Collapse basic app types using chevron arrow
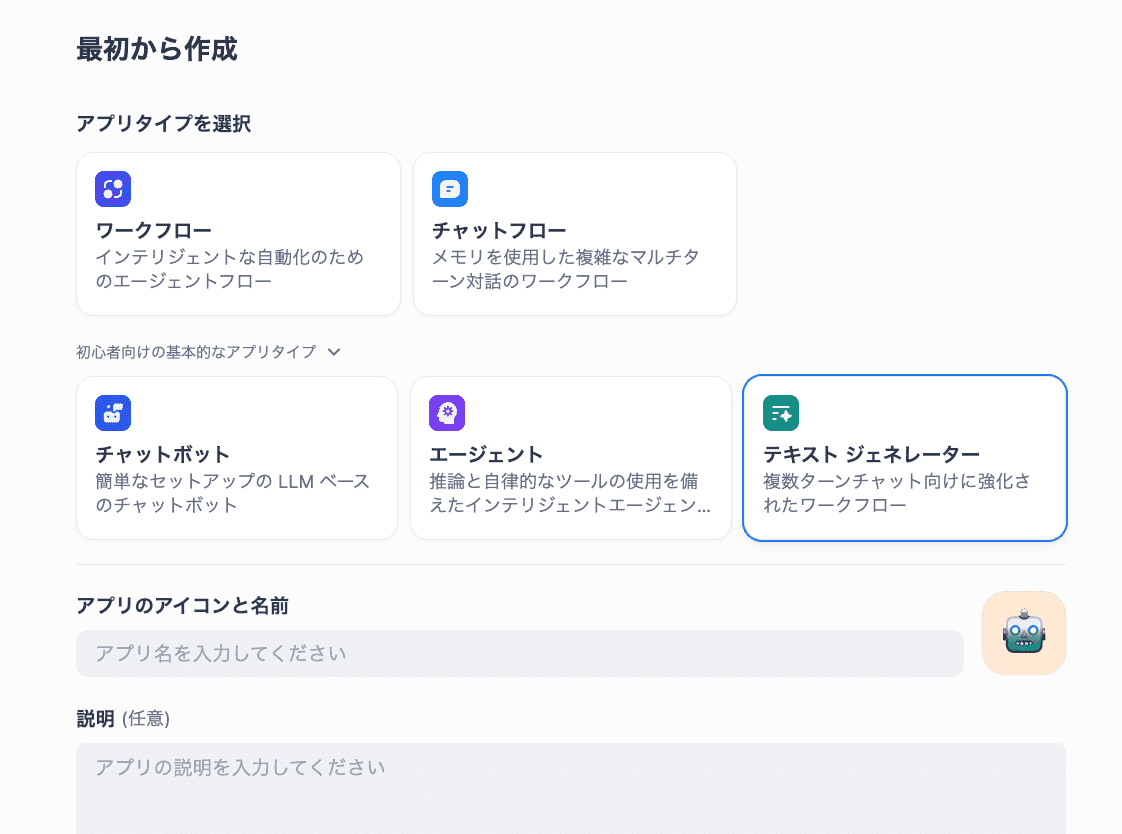Image resolution: width=1122 pixels, height=834 pixels. click(334, 352)
